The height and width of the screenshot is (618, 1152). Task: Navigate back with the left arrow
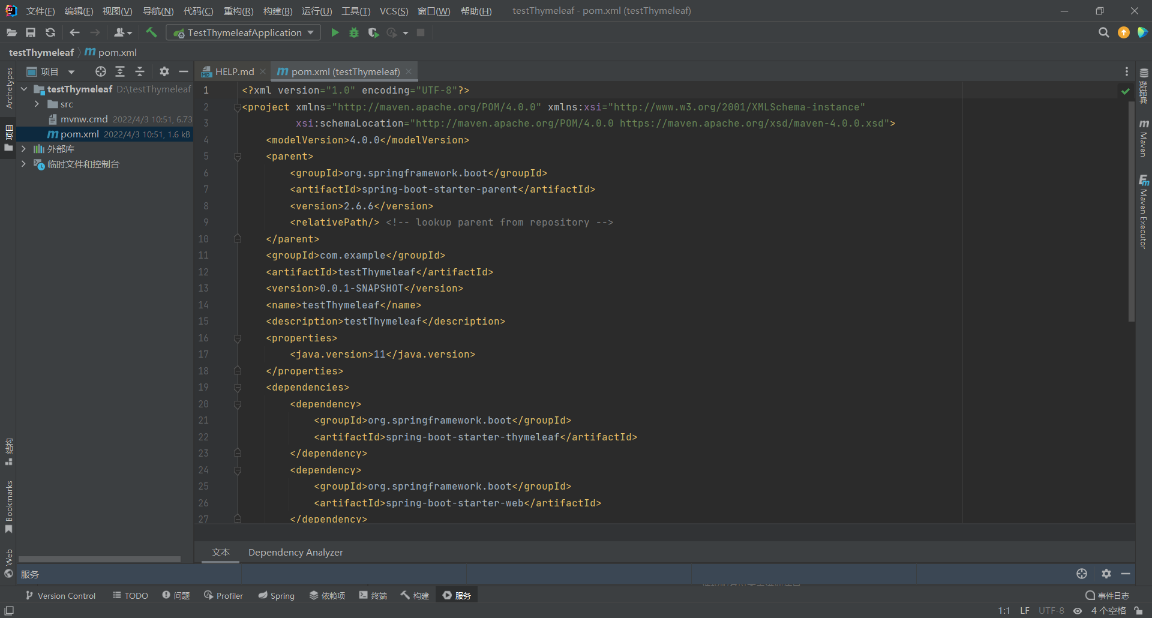[74, 33]
